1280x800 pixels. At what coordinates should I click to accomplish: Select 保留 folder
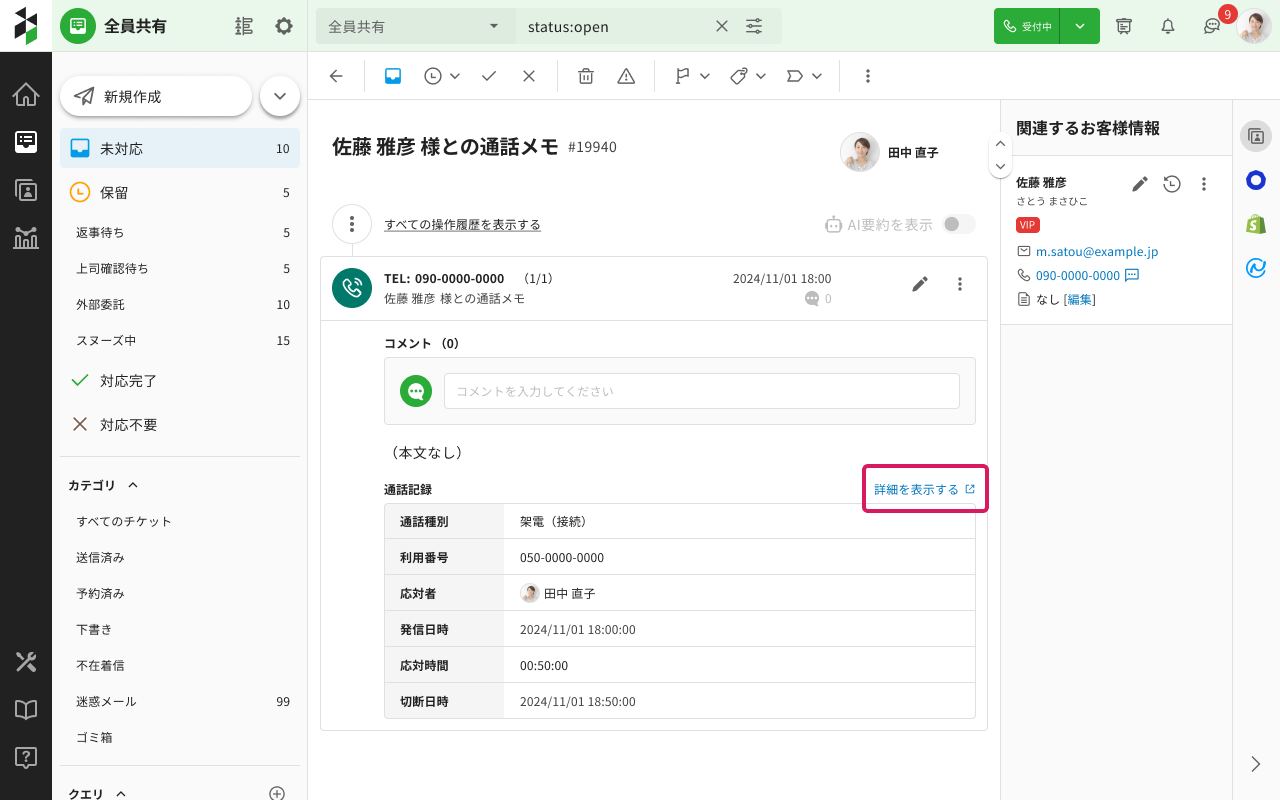point(180,192)
